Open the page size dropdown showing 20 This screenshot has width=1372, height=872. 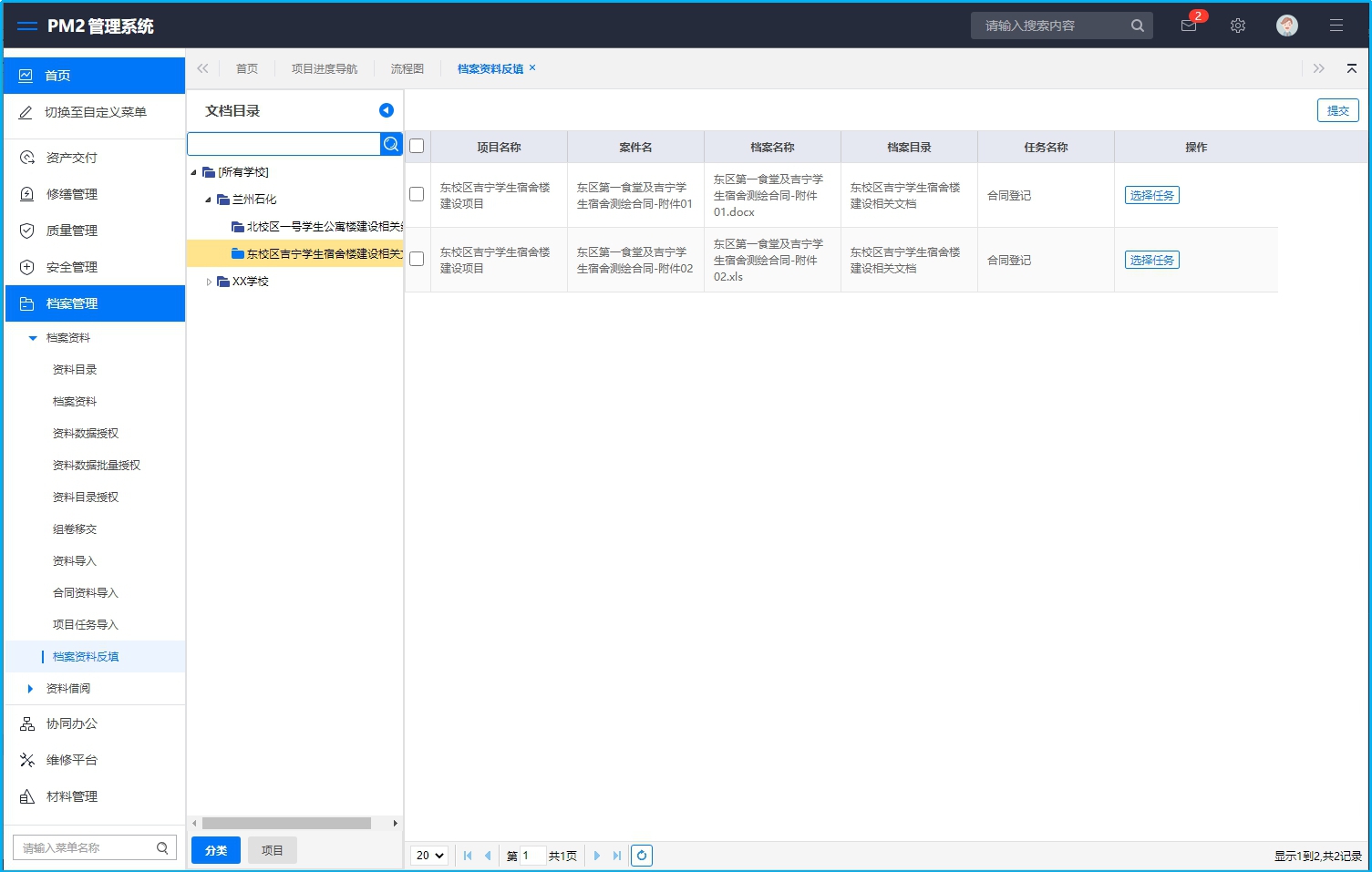pyautogui.click(x=429, y=856)
